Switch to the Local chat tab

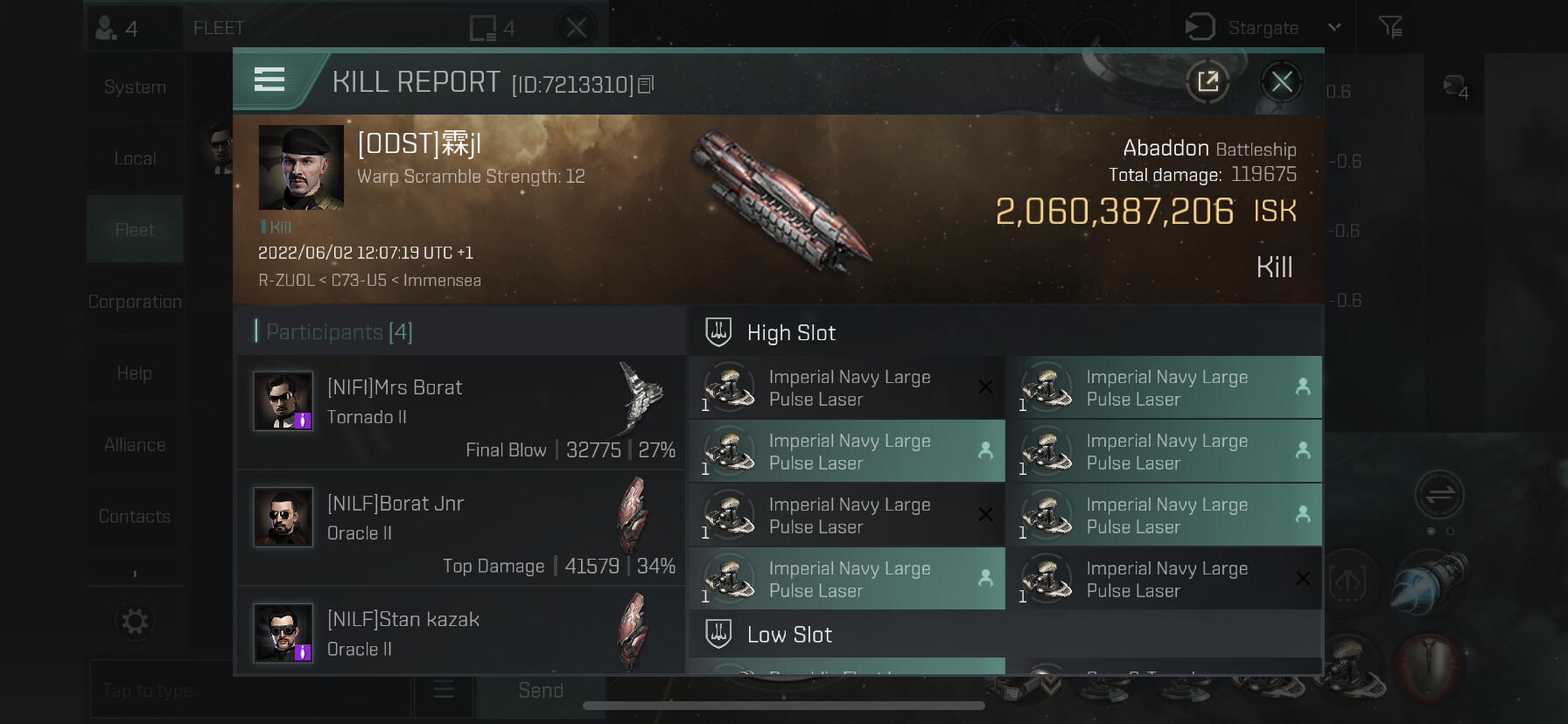pos(135,158)
